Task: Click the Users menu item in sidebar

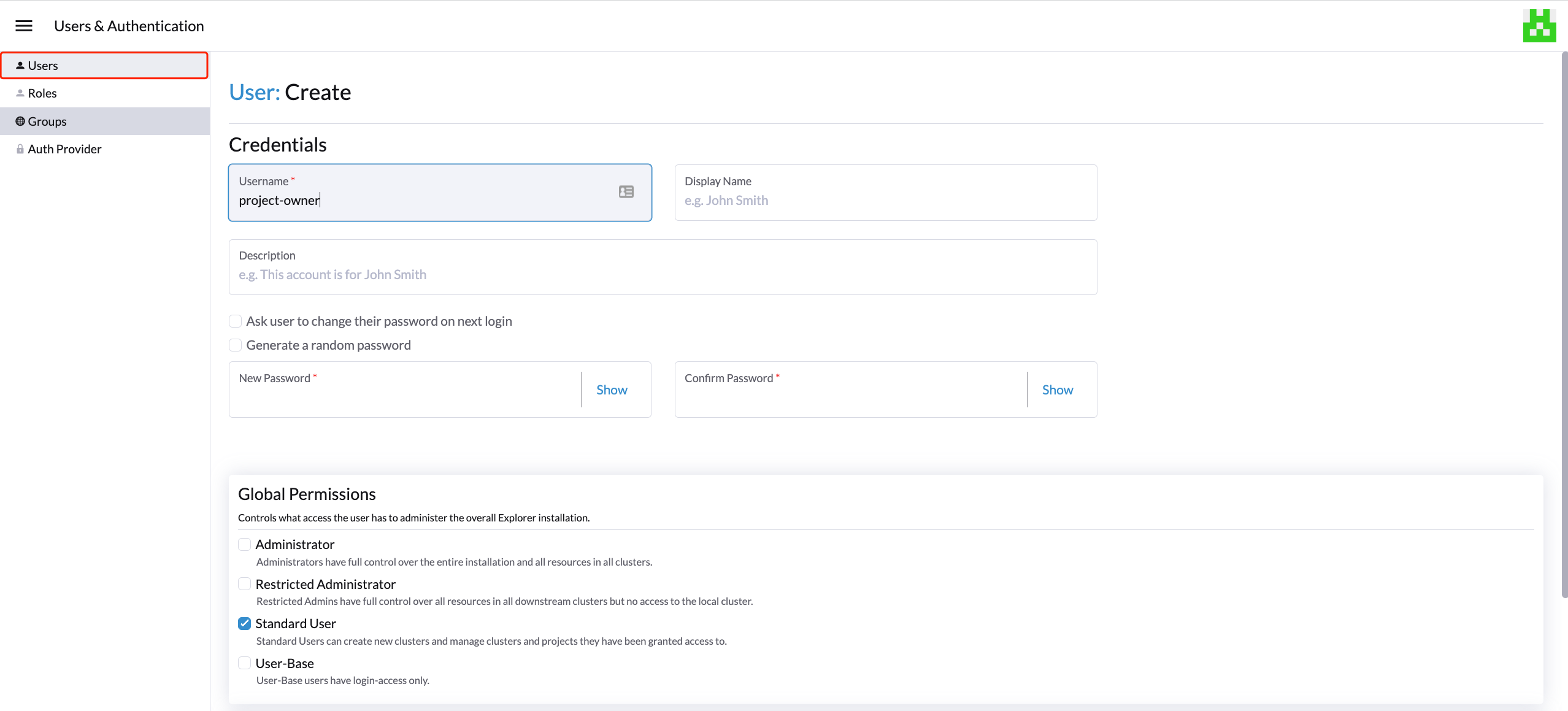Action: pyautogui.click(x=104, y=64)
